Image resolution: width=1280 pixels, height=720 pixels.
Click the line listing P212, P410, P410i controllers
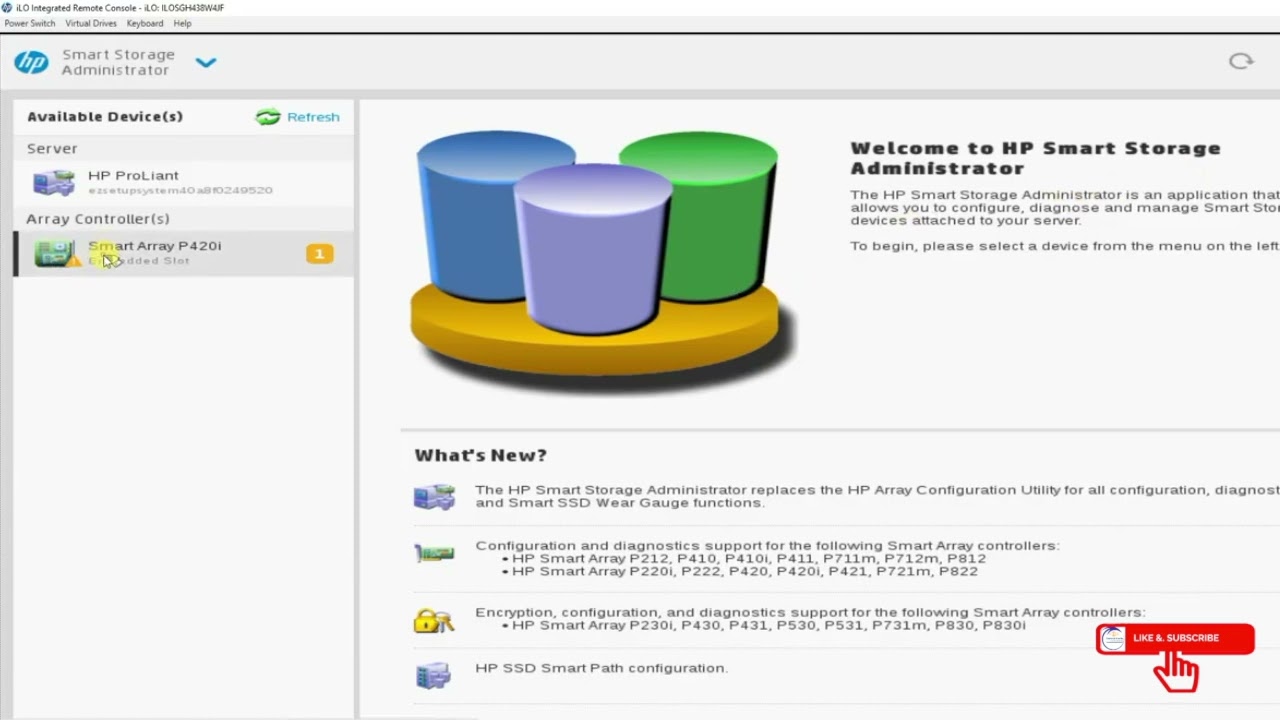tap(749, 559)
